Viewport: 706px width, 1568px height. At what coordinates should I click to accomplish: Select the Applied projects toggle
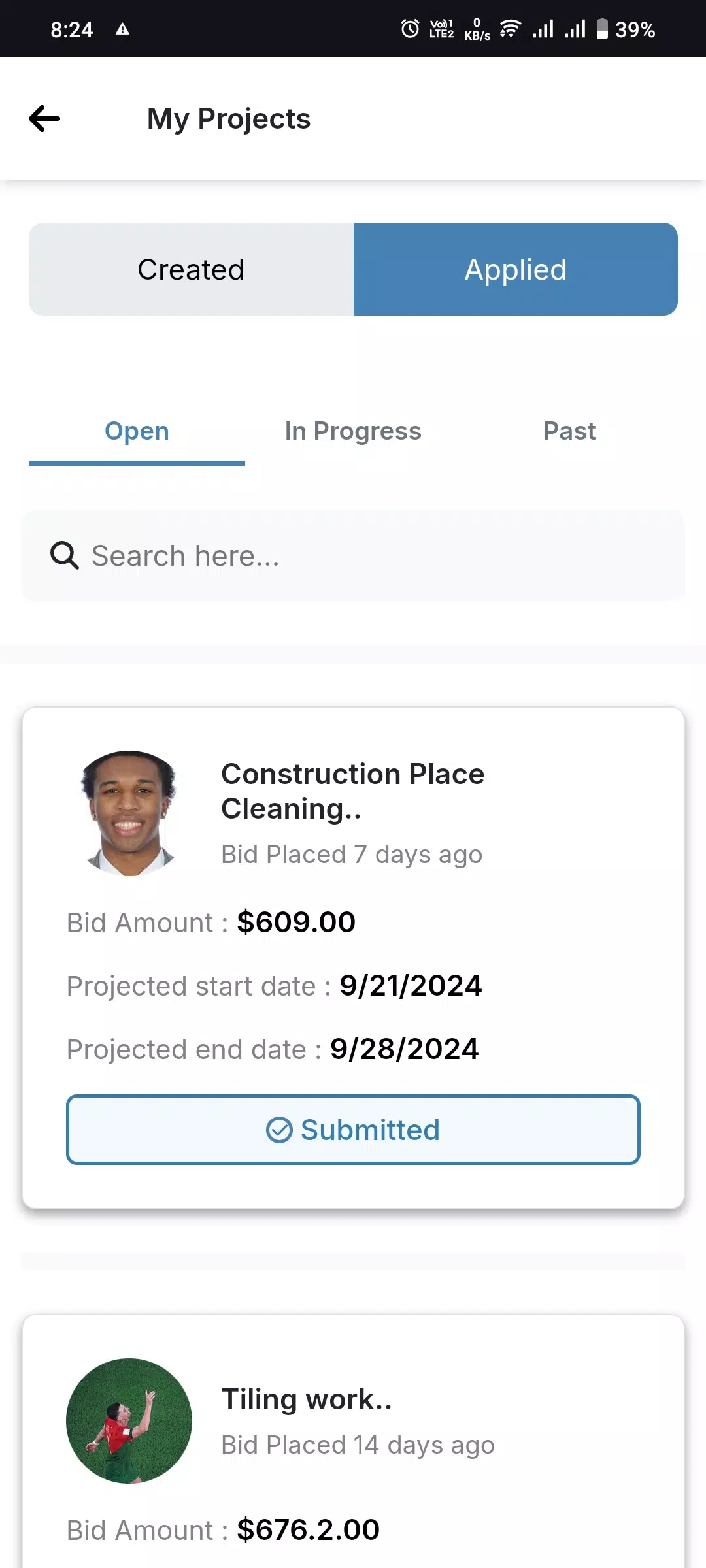tap(515, 269)
